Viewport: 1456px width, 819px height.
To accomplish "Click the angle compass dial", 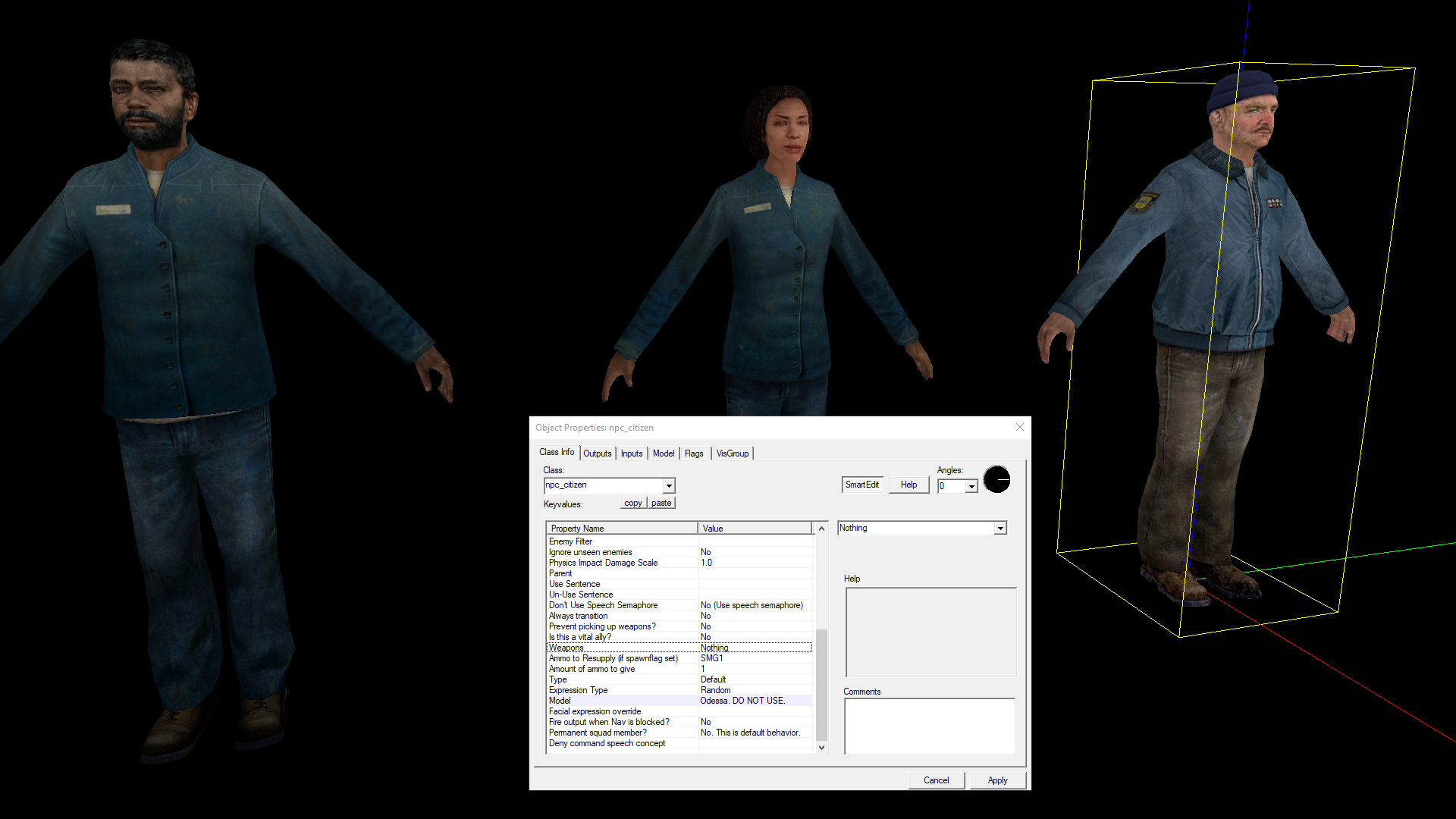I will tap(996, 479).
